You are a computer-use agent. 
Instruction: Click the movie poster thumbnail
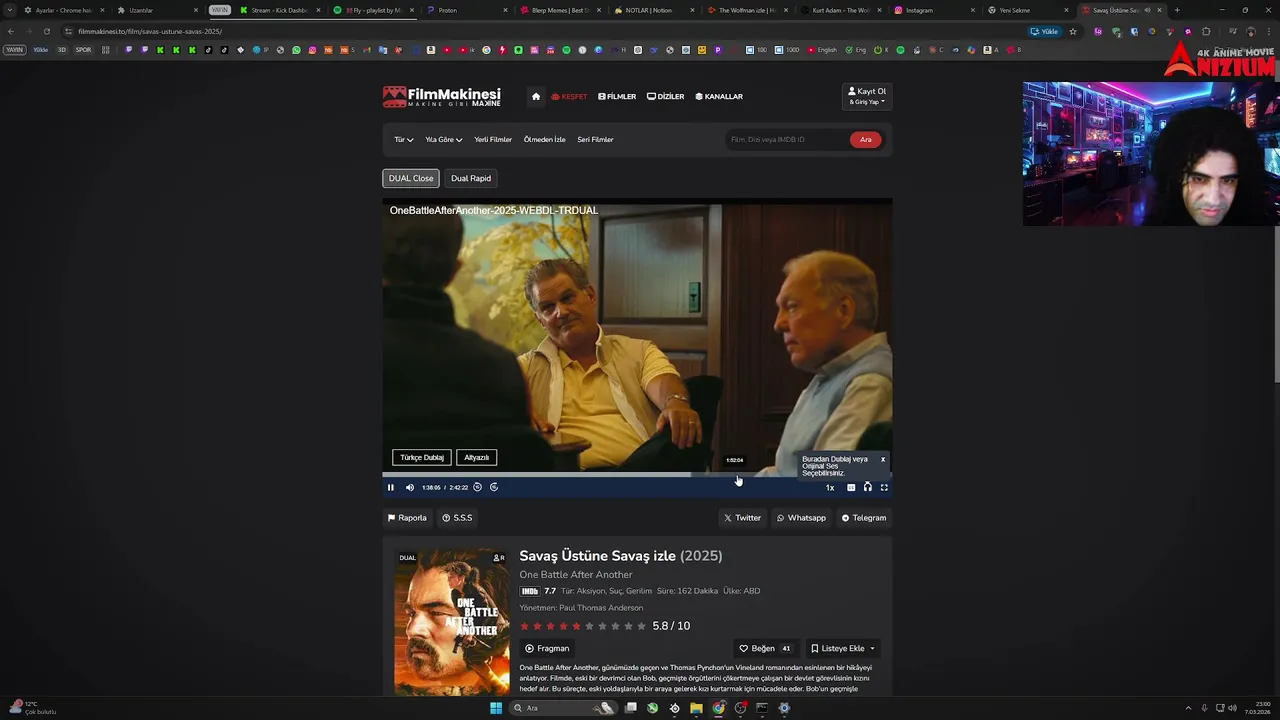click(x=452, y=622)
